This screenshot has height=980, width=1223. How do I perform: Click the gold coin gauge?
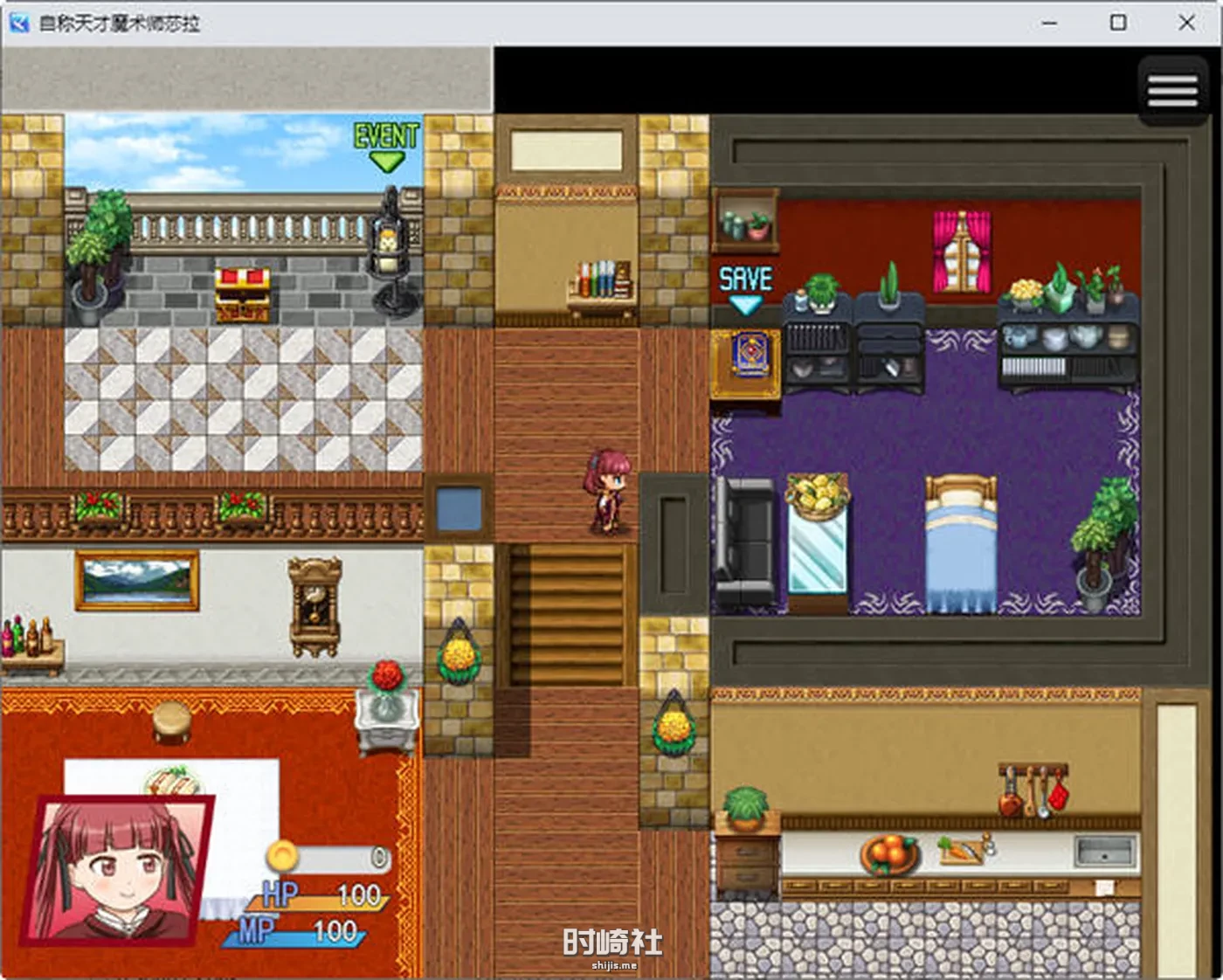point(328,857)
